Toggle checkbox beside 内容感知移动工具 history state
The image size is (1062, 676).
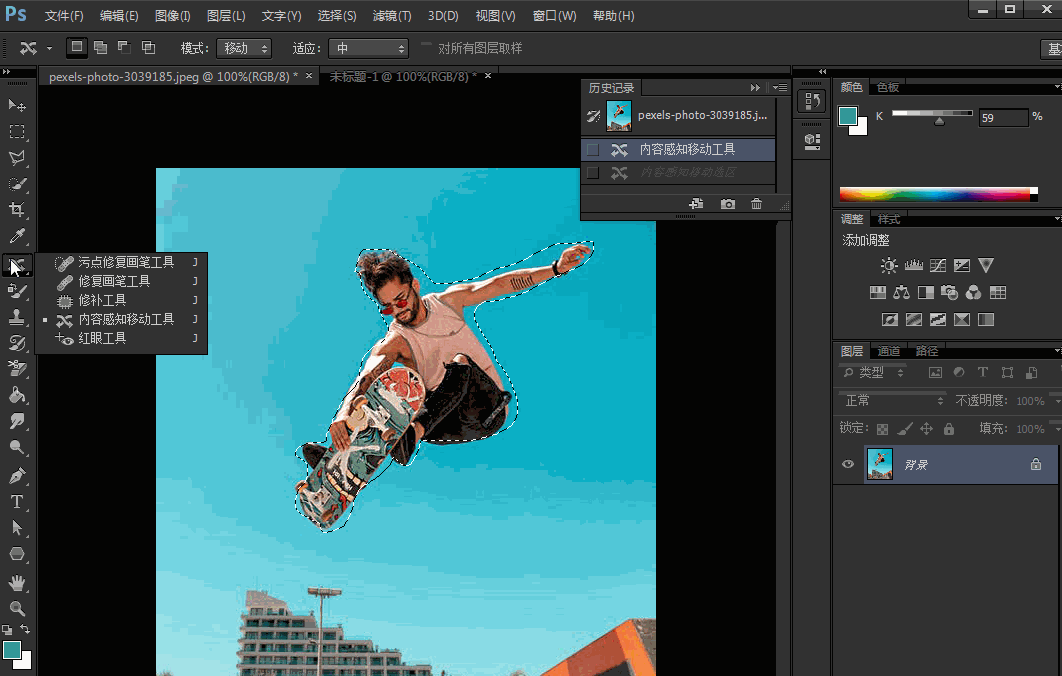[593, 150]
